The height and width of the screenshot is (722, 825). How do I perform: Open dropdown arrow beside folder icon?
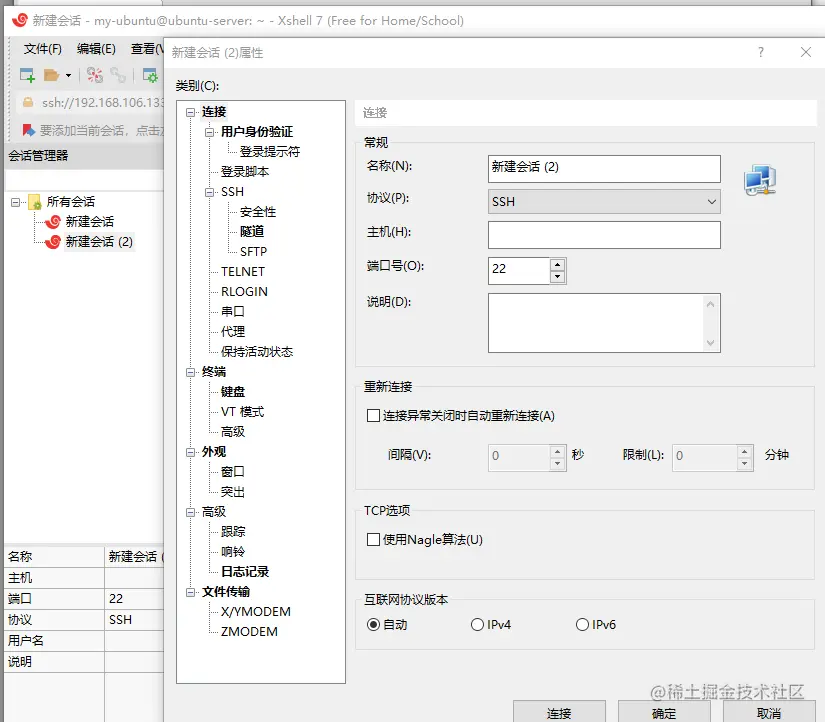click(x=68, y=76)
